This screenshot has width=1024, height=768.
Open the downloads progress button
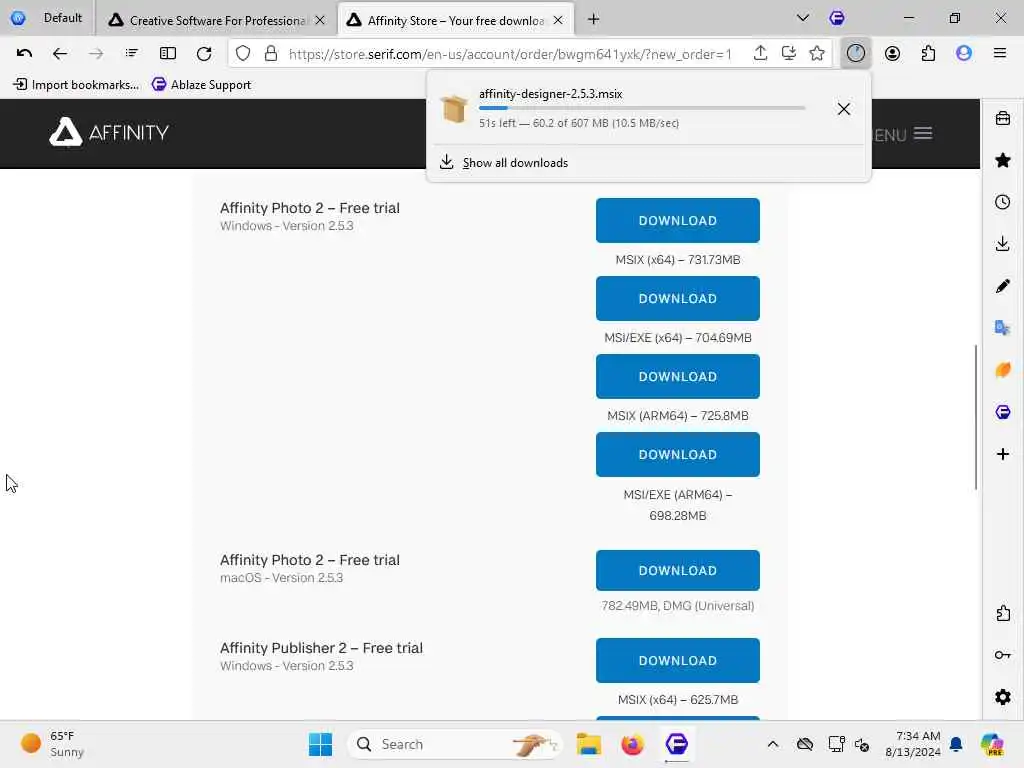click(x=856, y=54)
